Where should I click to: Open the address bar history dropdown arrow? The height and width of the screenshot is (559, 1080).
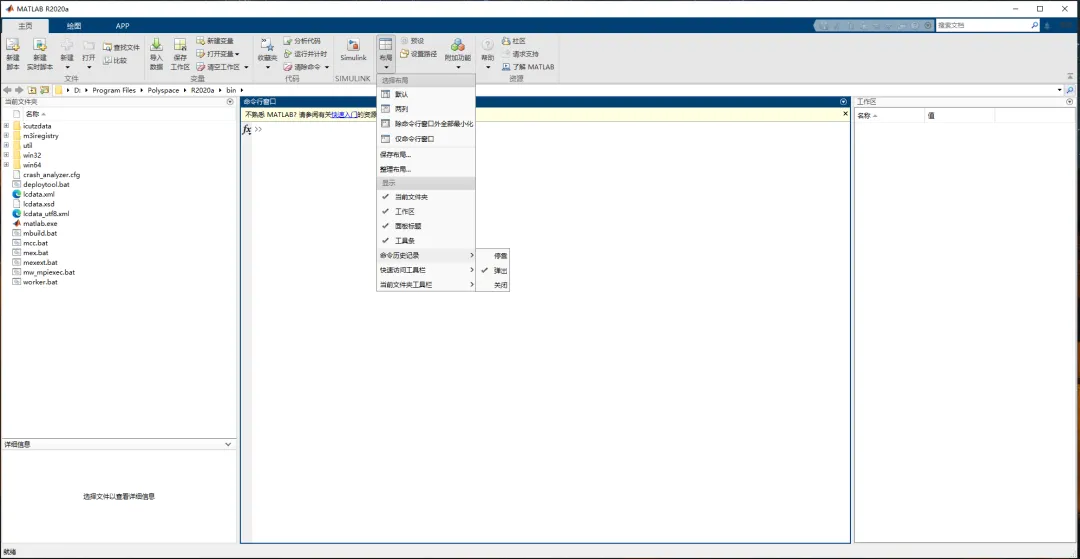pyautogui.click(x=1059, y=90)
